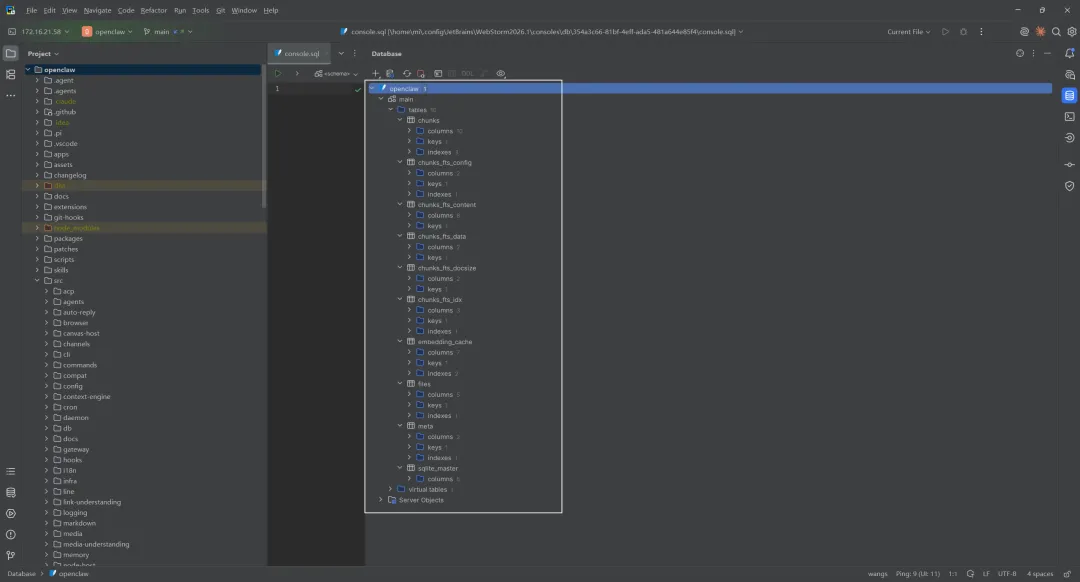The image size is (1080, 582).
Task: Open Data Source Properties icon
Action: 390,74
